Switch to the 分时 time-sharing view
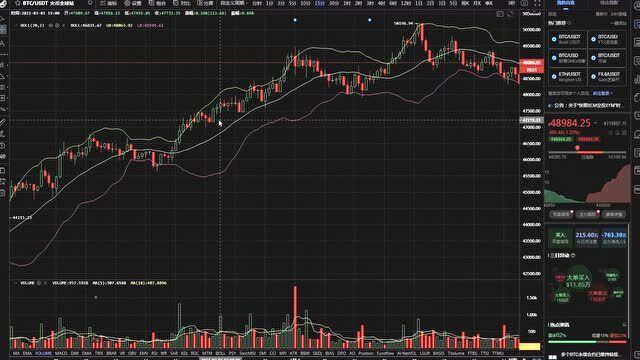 [x=257, y=3]
